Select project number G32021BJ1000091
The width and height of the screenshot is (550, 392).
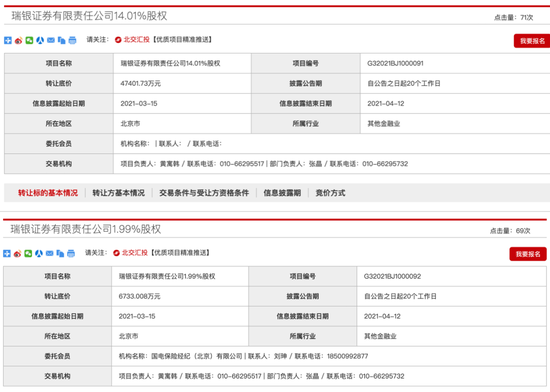point(395,63)
